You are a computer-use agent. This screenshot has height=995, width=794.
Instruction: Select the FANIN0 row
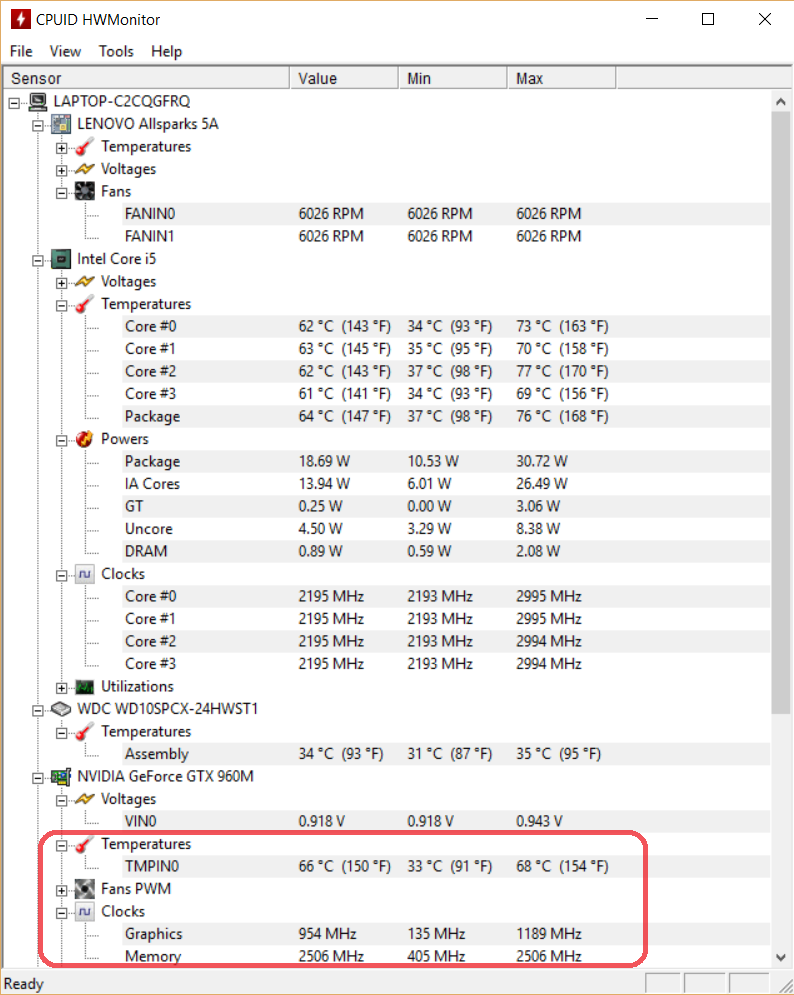(x=446, y=214)
